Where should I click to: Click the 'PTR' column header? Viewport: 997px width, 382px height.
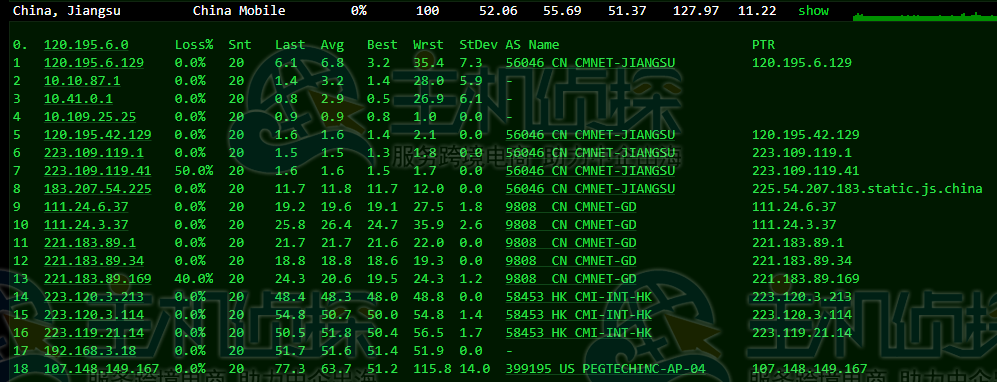tap(763, 44)
